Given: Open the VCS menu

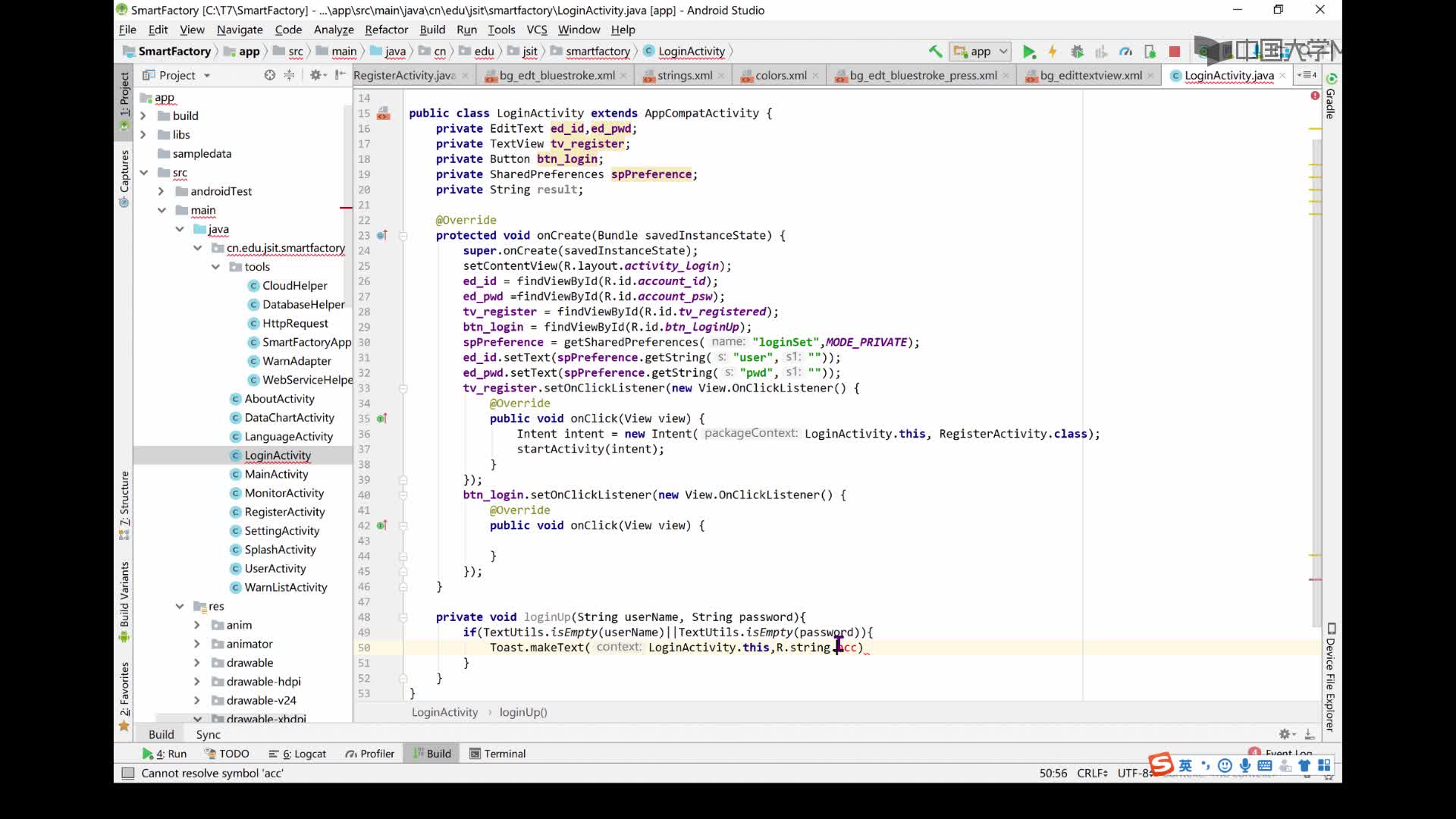Looking at the screenshot, I should coord(536,30).
